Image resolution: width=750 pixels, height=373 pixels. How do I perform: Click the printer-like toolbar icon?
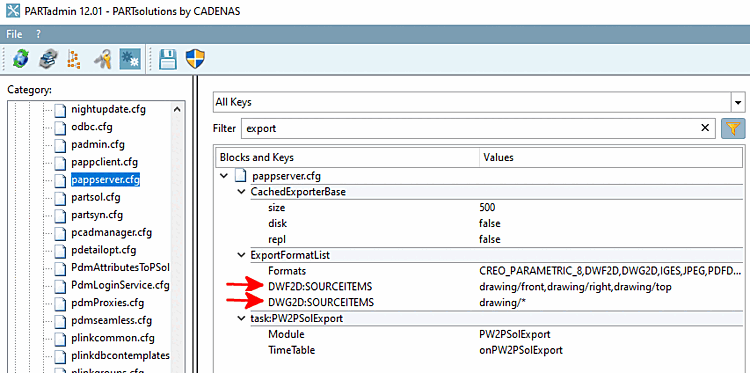[48, 59]
